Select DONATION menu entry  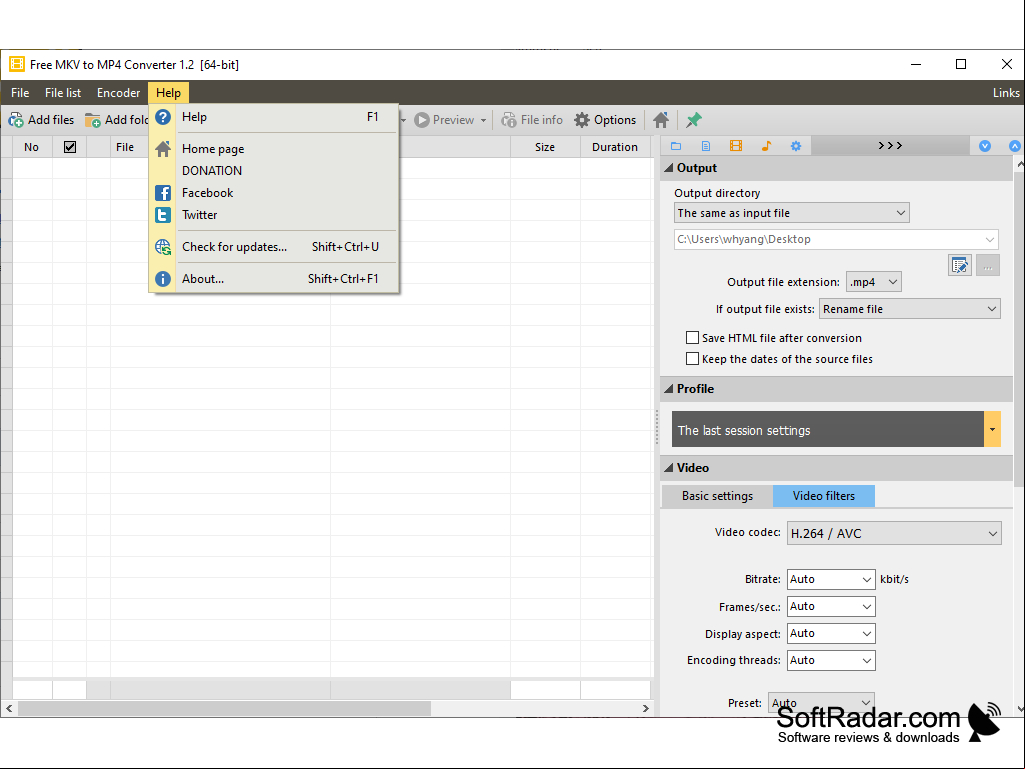click(x=275, y=171)
